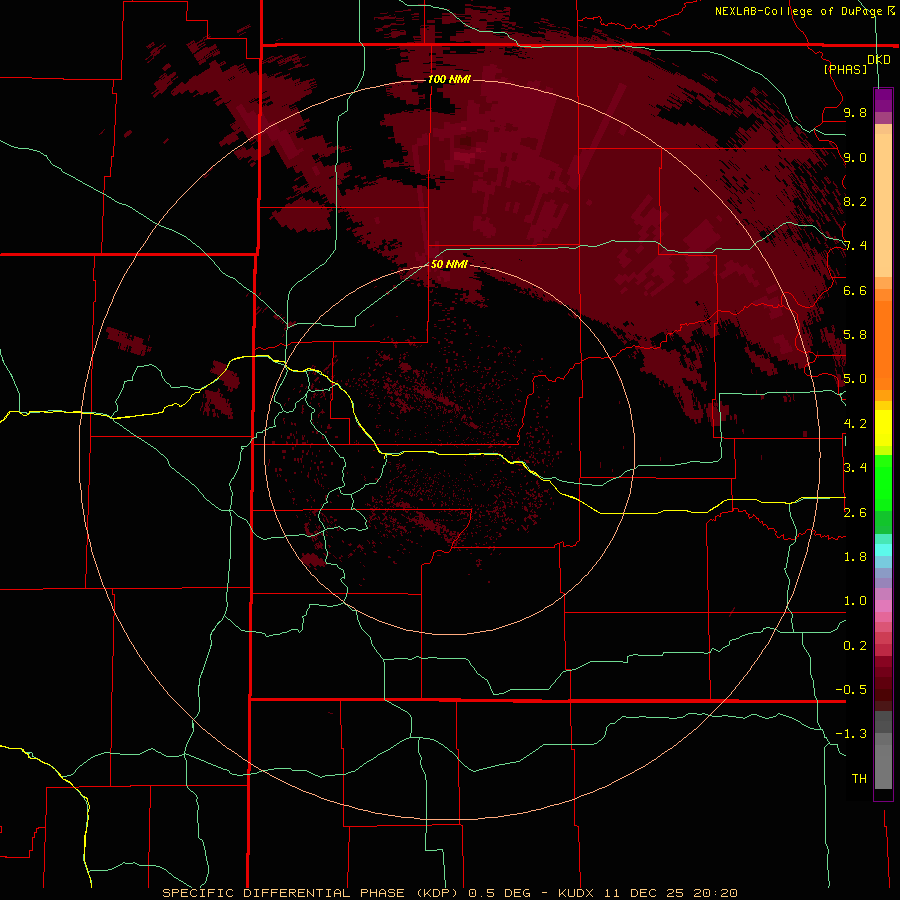The width and height of the screenshot is (900, 900).
Task: Click the TH threshold label on the scale
Action: [859, 779]
